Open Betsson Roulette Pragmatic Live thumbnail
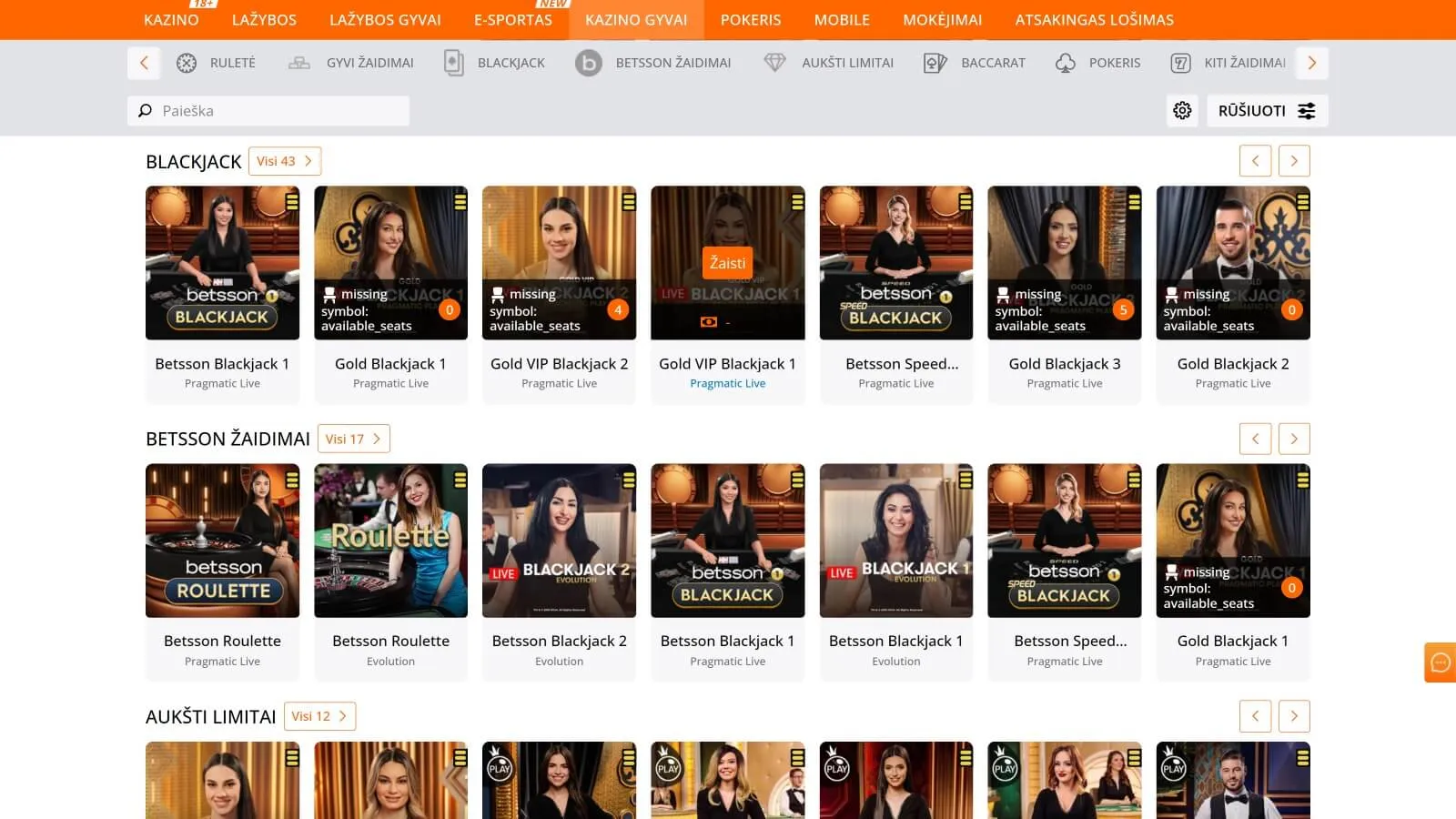Screen dimensions: 1456x819 pos(222,541)
